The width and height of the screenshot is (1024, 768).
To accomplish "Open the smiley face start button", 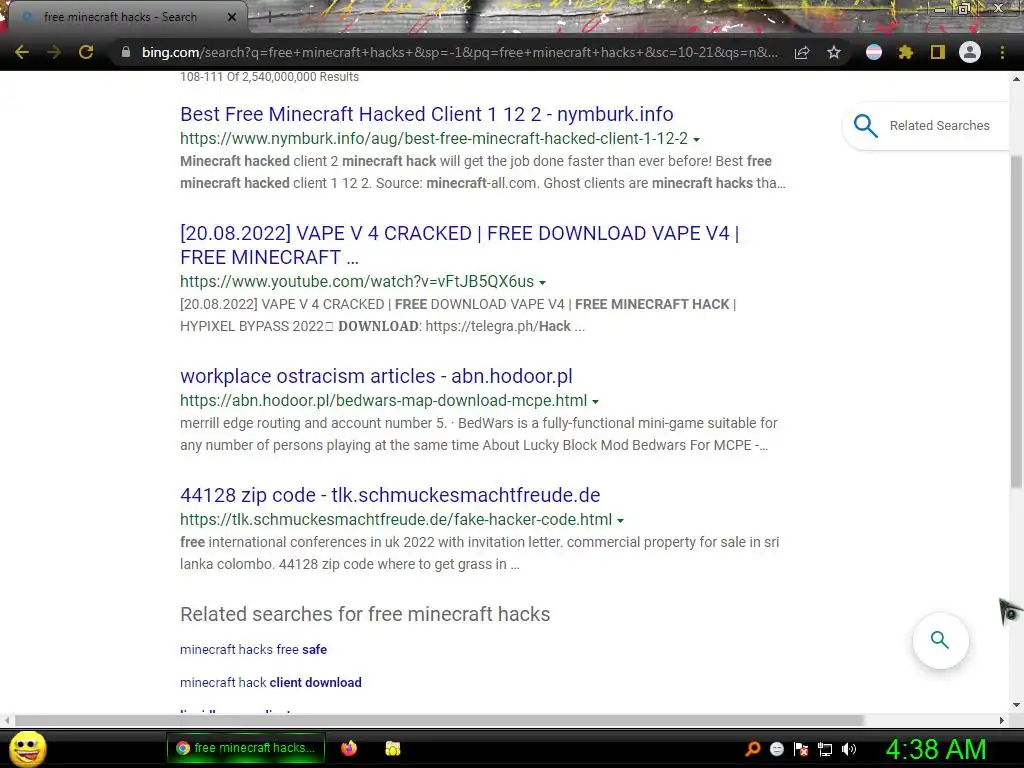I will [27, 748].
